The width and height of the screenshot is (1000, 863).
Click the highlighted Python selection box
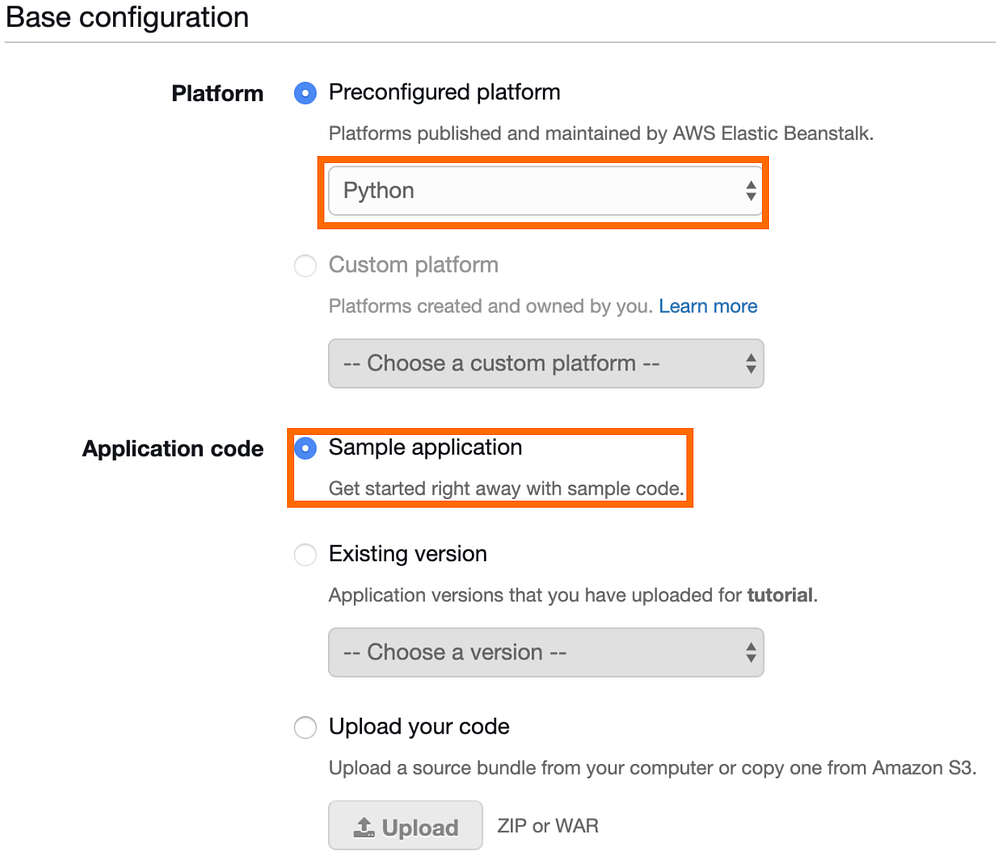point(545,191)
